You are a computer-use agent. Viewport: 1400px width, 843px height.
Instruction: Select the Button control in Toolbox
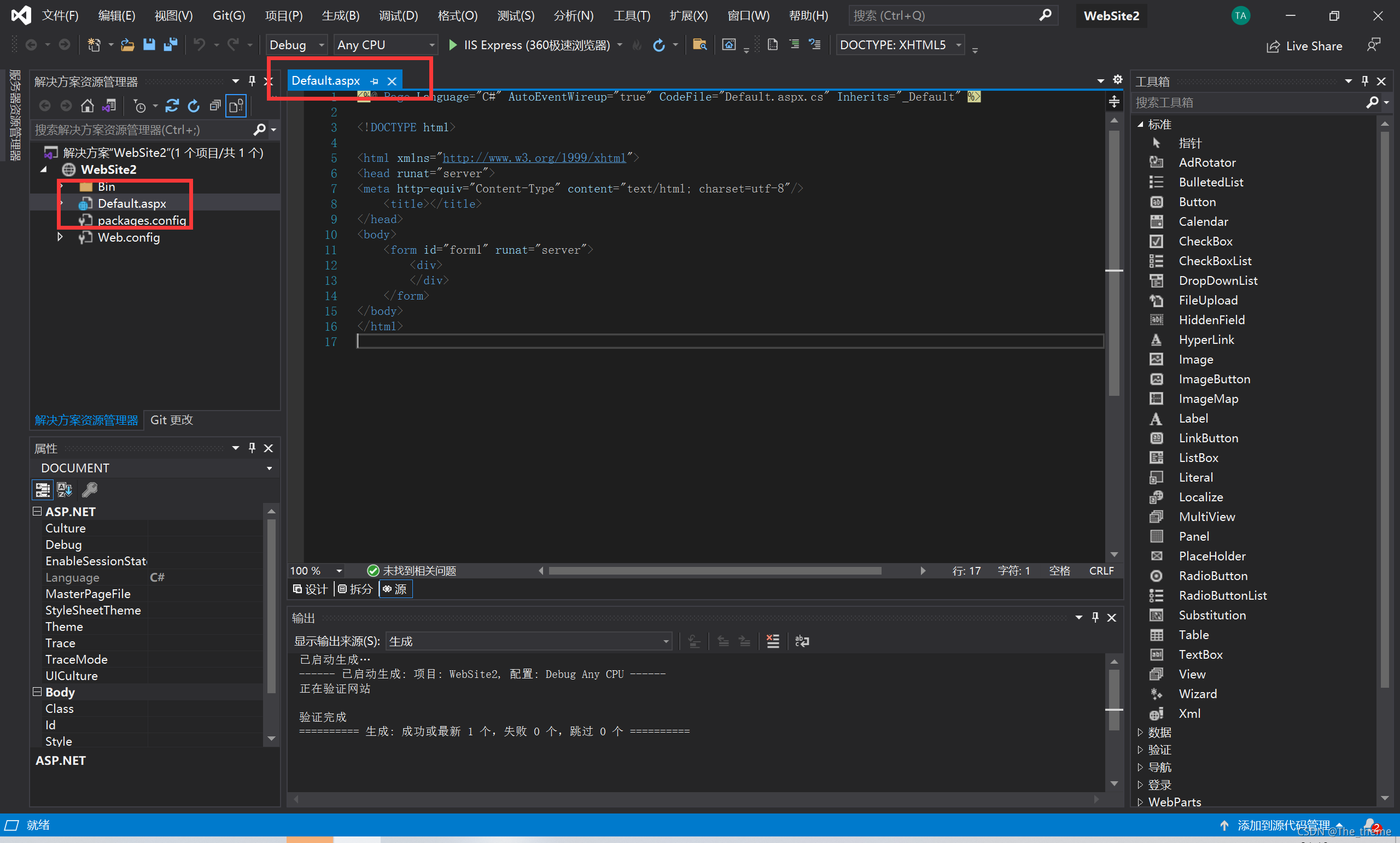pos(1197,202)
